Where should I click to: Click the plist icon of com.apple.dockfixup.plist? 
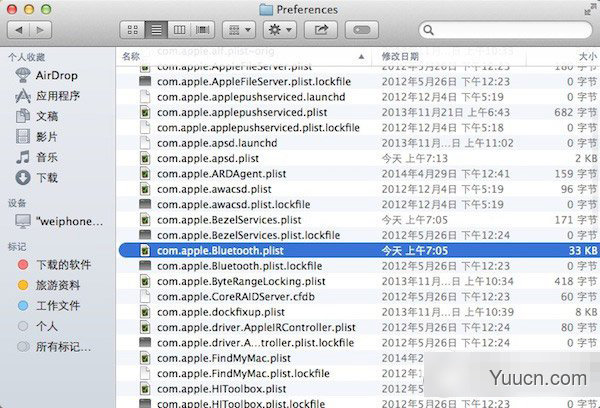pyautogui.click(x=145, y=312)
